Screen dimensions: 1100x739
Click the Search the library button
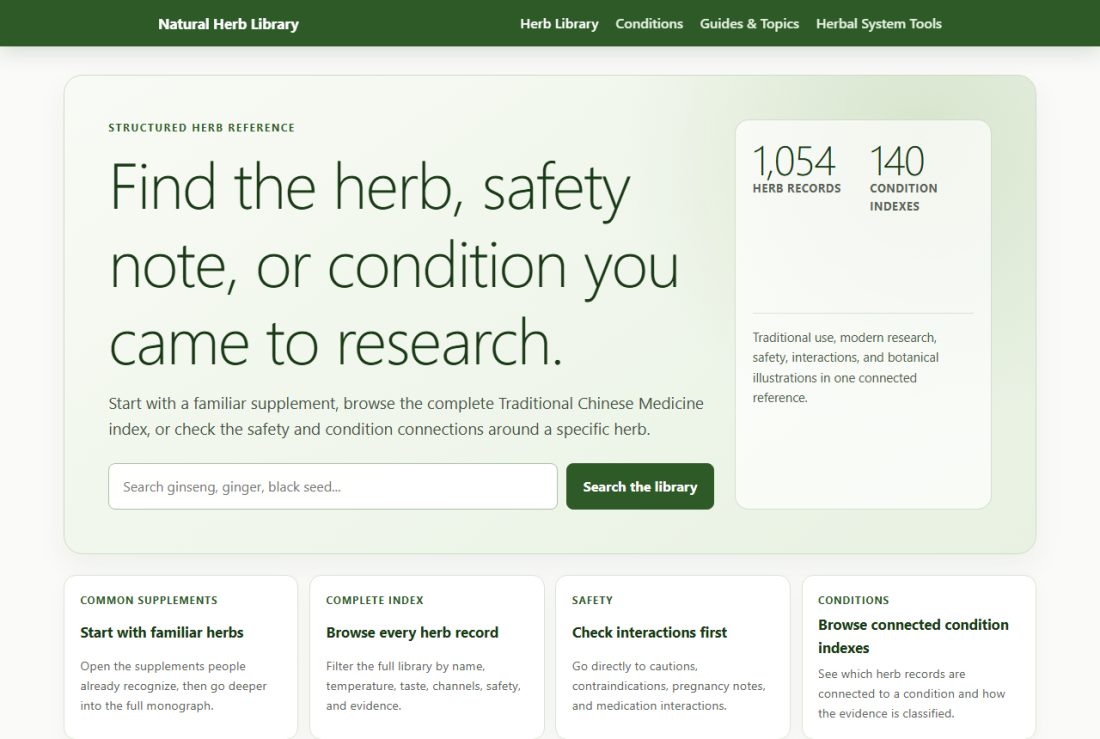(640, 486)
